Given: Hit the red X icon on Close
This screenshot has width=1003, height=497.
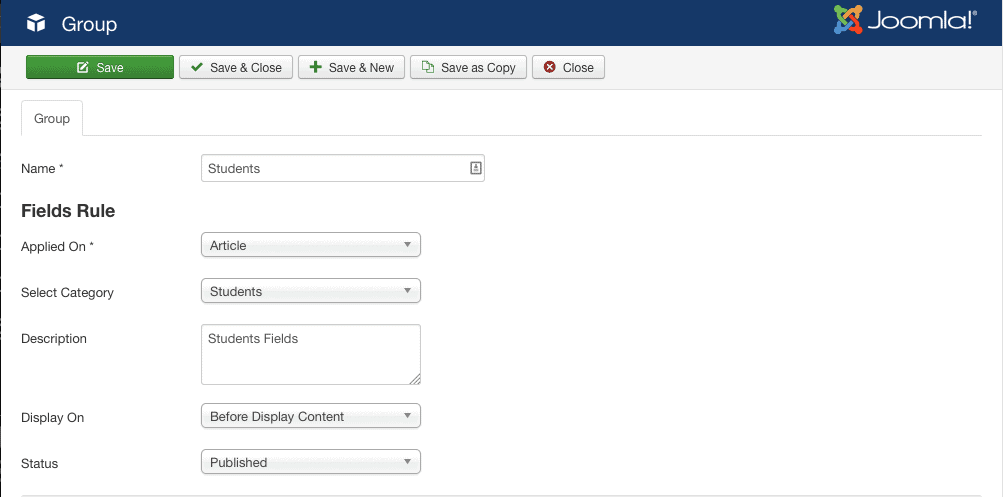Looking at the screenshot, I should [549, 68].
